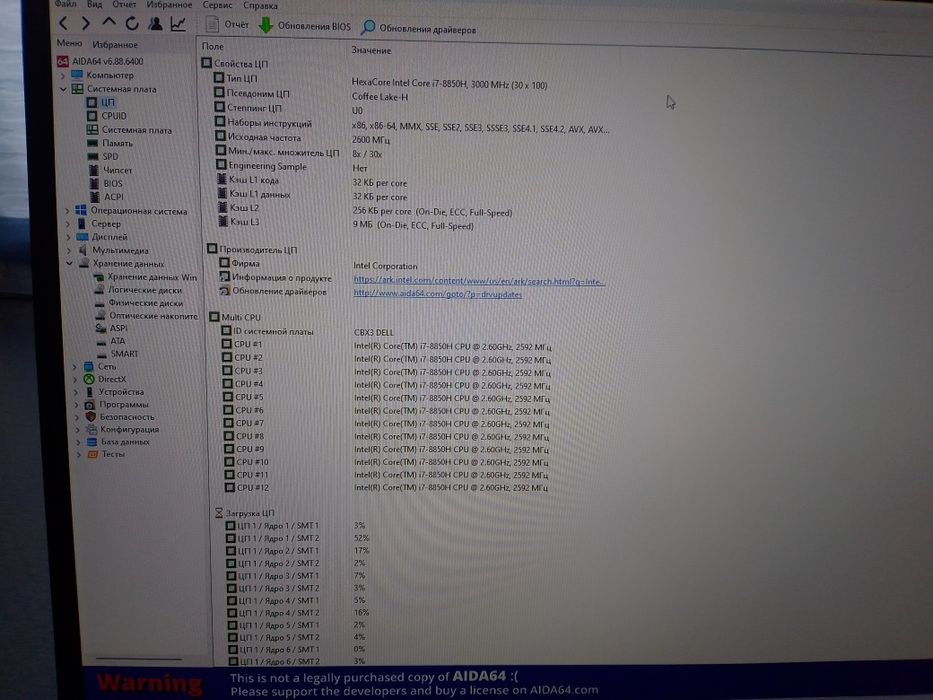Open the Файл menu

click(x=65, y=4)
